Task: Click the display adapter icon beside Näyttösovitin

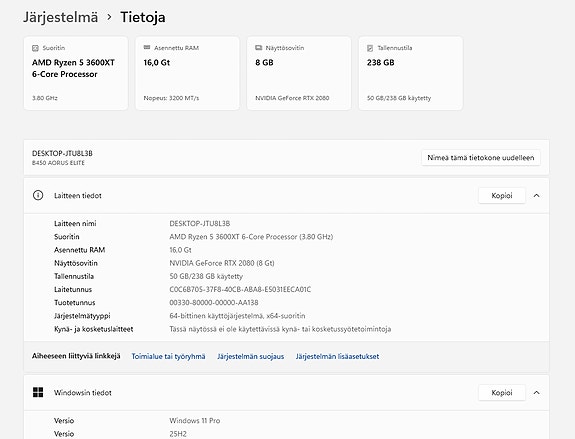Action: click(x=259, y=48)
